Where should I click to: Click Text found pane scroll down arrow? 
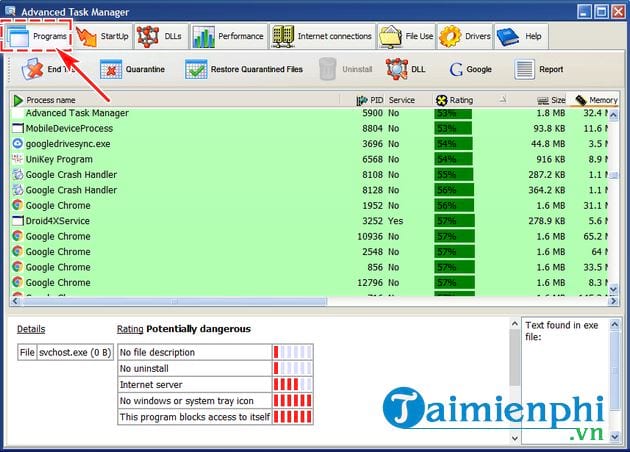(615, 436)
